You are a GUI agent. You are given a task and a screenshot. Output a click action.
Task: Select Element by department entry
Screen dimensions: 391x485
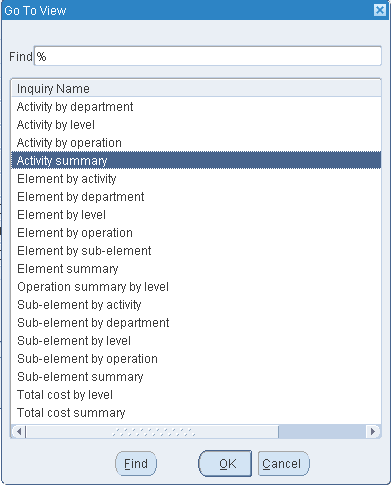(196, 197)
